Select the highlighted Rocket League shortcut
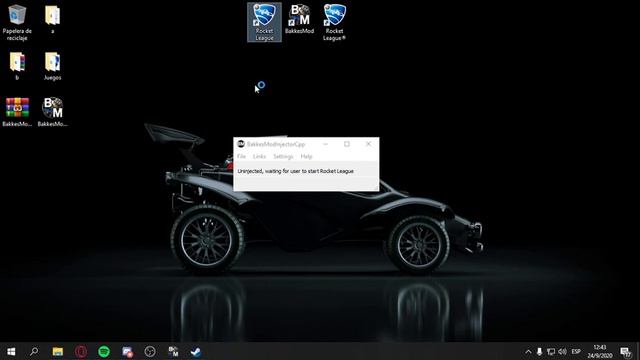Viewport: 640px width, 360px height. [264, 22]
